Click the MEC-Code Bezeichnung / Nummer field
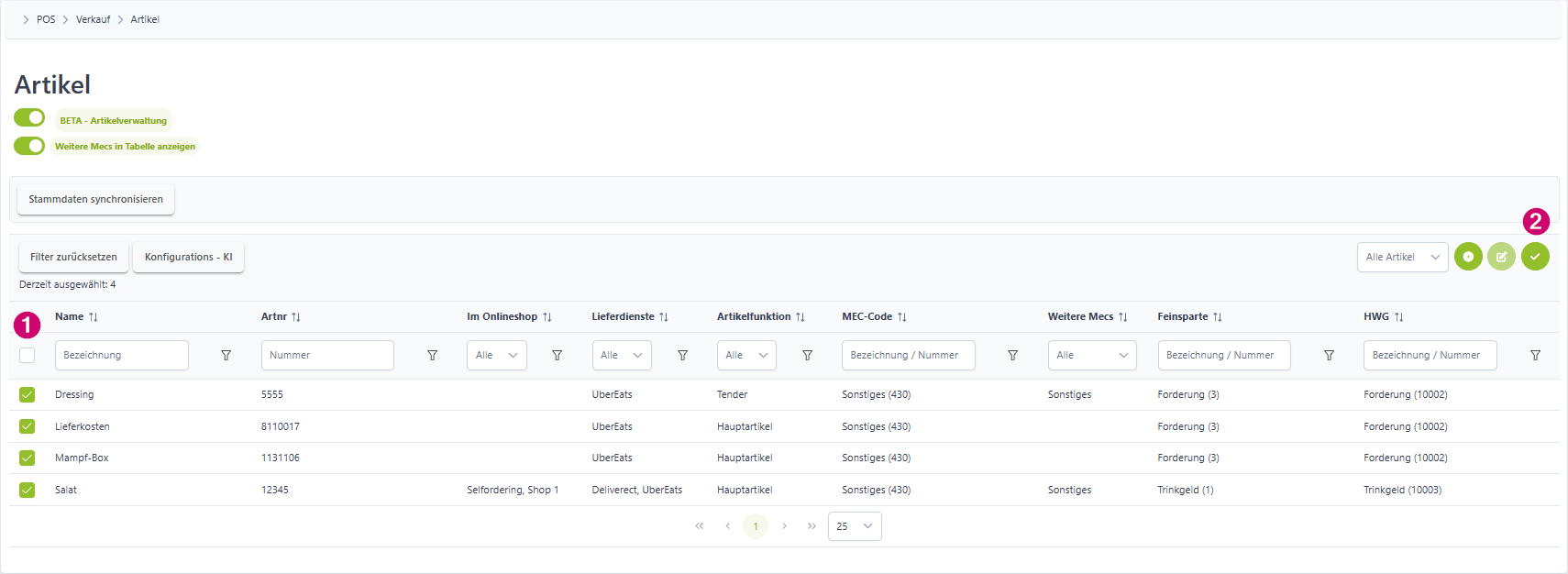The width and height of the screenshot is (1568, 574). [x=909, y=355]
